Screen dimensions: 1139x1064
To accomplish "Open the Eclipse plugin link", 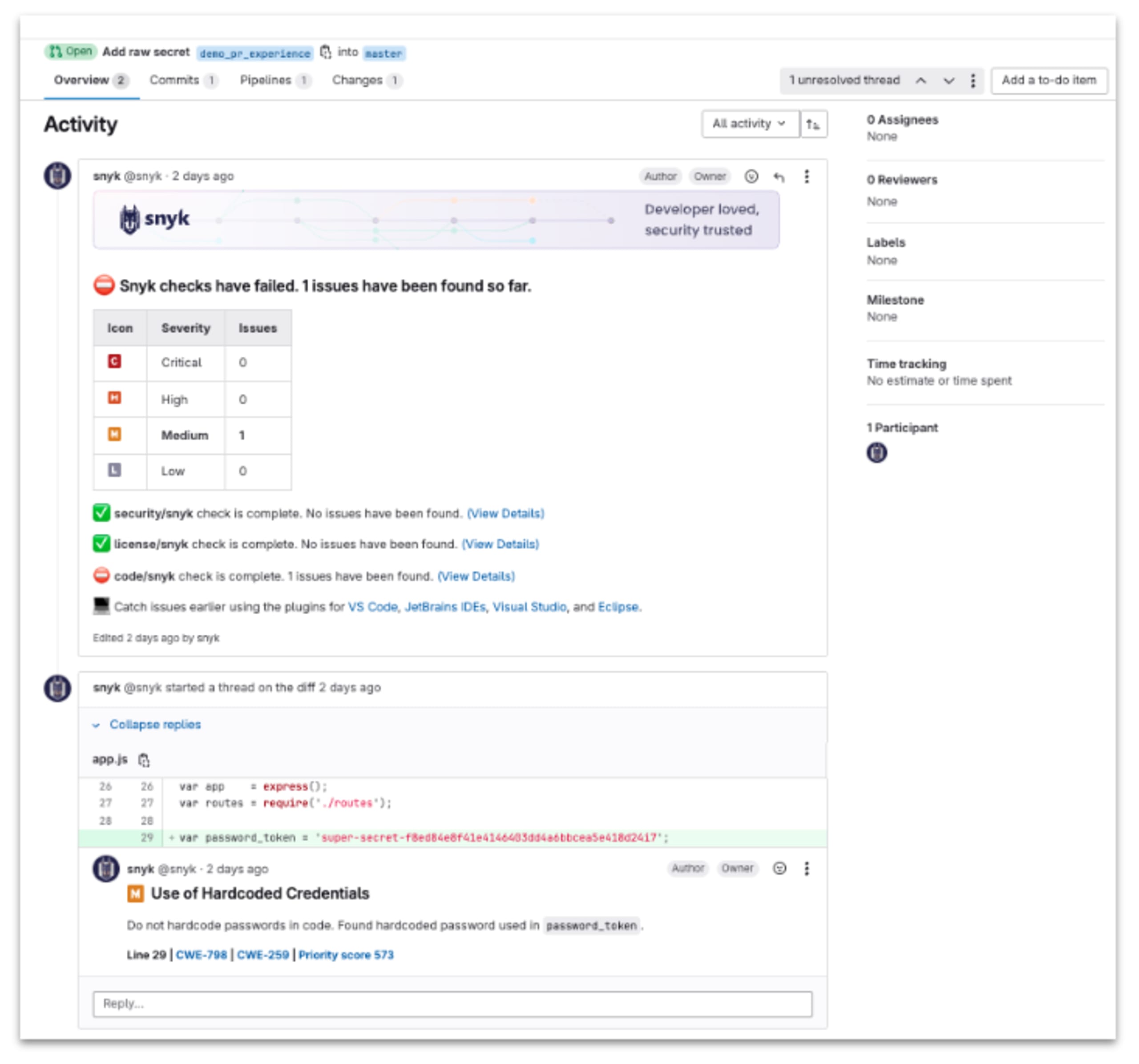I will coord(618,607).
